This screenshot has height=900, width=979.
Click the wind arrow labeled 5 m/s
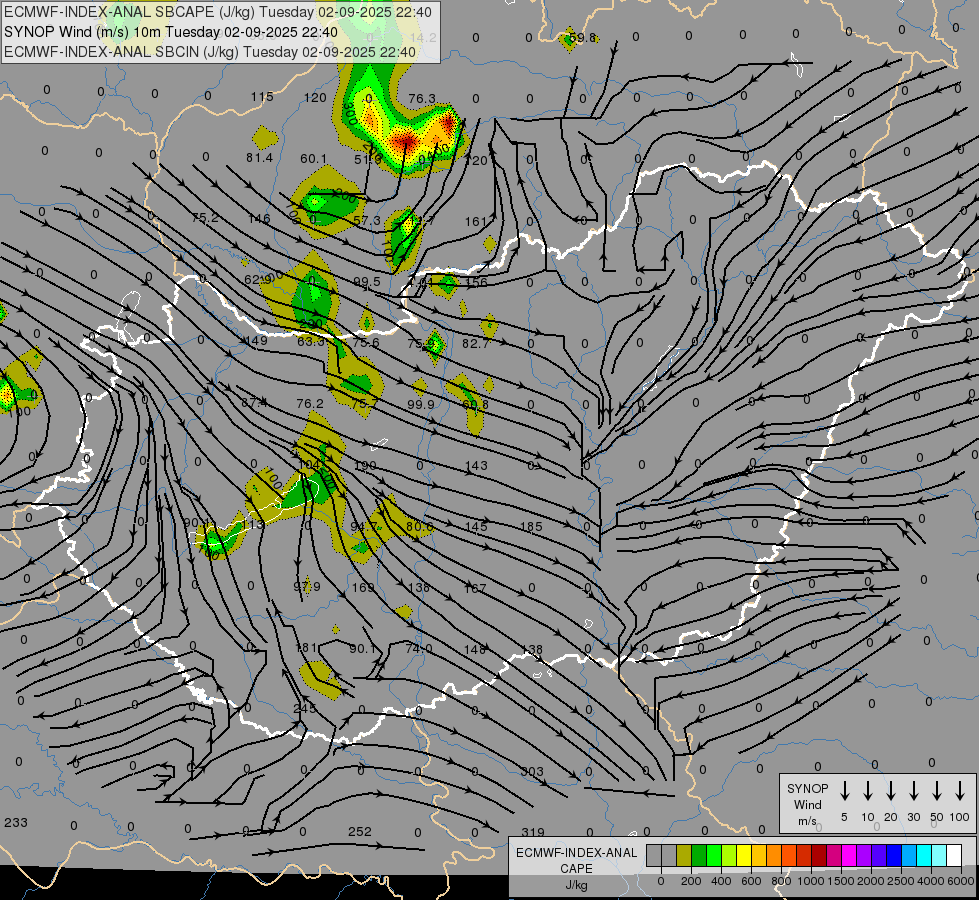click(844, 790)
